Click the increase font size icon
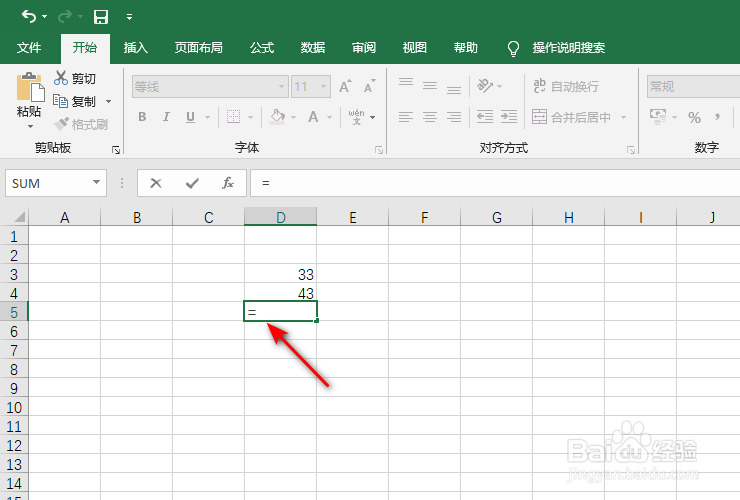Viewport: 740px width, 500px height. tap(345, 86)
